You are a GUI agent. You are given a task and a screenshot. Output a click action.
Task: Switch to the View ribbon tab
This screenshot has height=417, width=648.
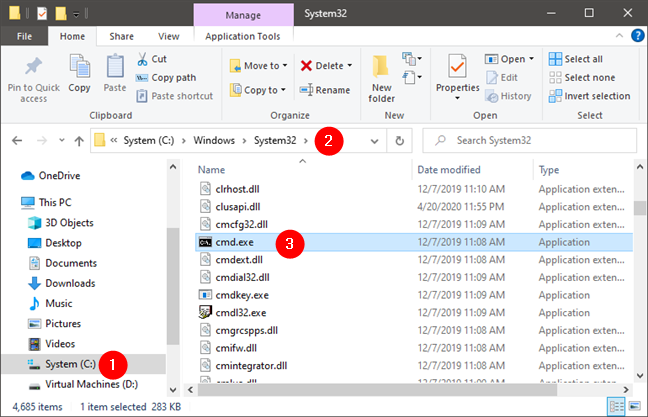169,36
